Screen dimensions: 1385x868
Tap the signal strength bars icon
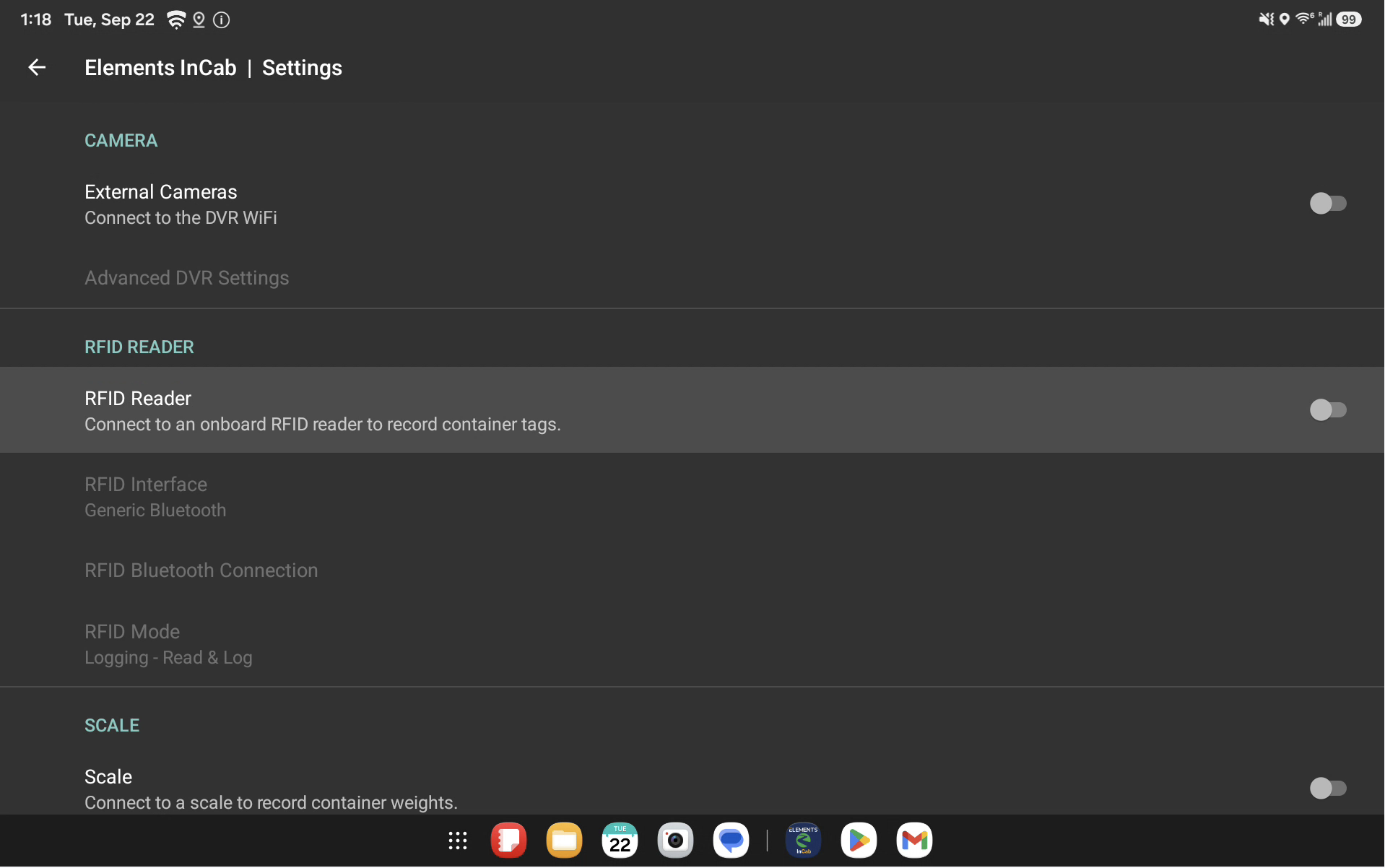tap(1324, 19)
